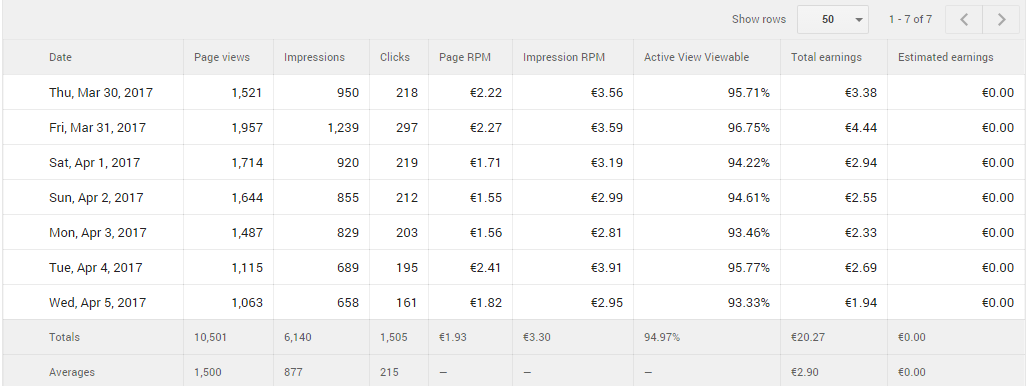Select the Tue, Apr 4, 2017 date
The width and height of the screenshot is (1028, 386).
coord(96,267)
